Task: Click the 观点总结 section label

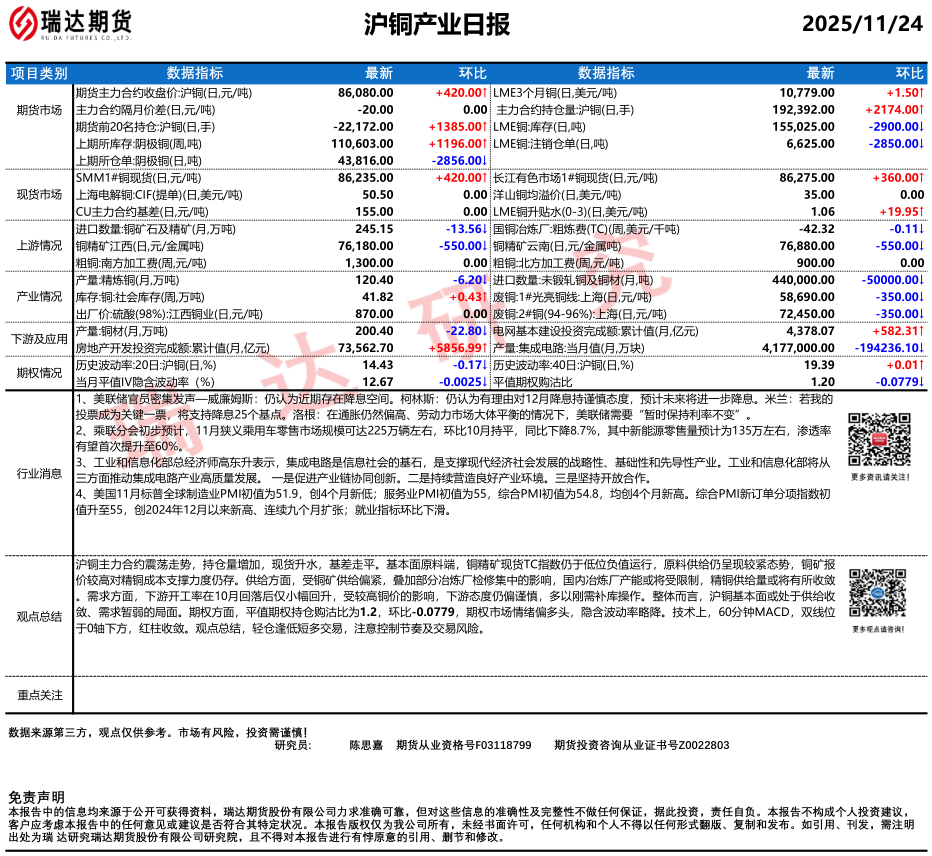Action: (x=39, y=617)
